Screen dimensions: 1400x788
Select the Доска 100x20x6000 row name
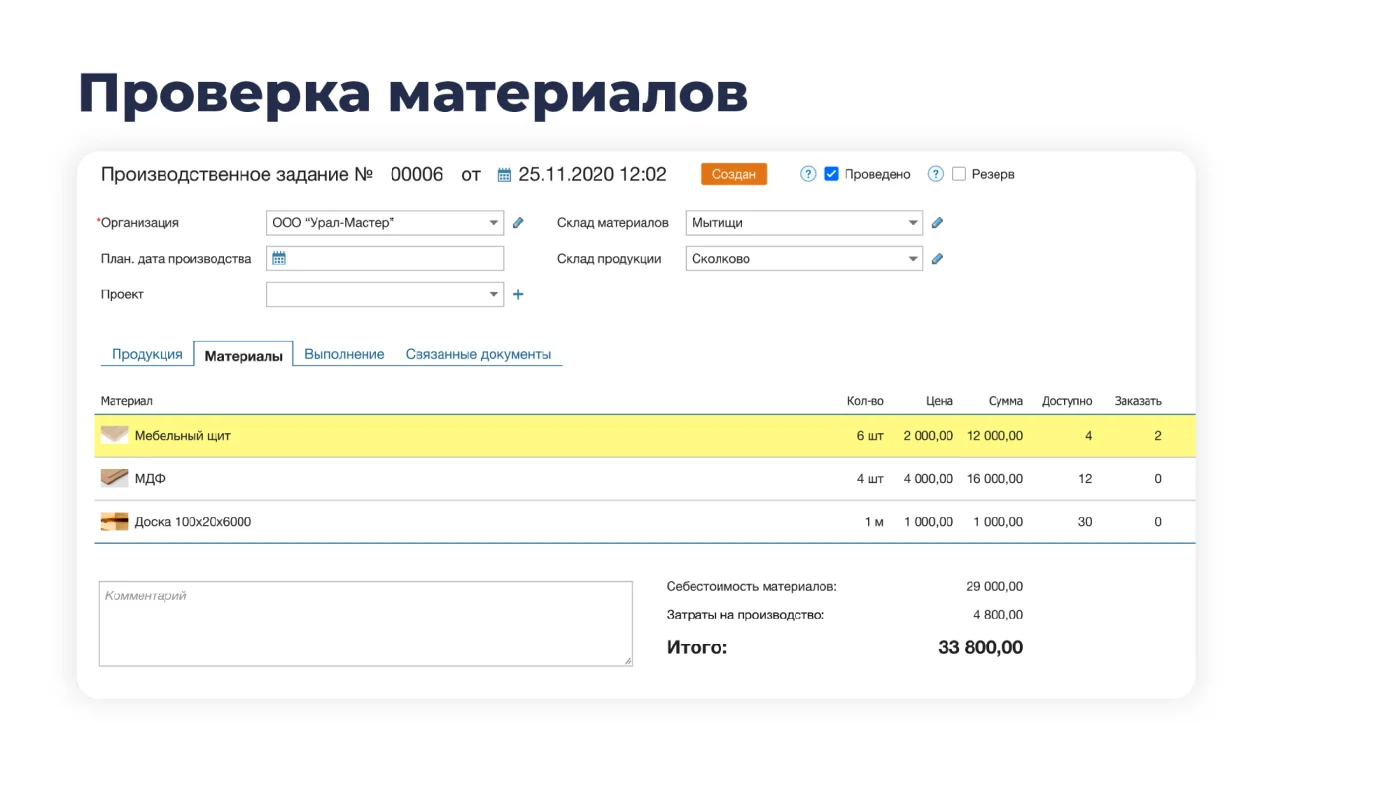click(193, 522)
